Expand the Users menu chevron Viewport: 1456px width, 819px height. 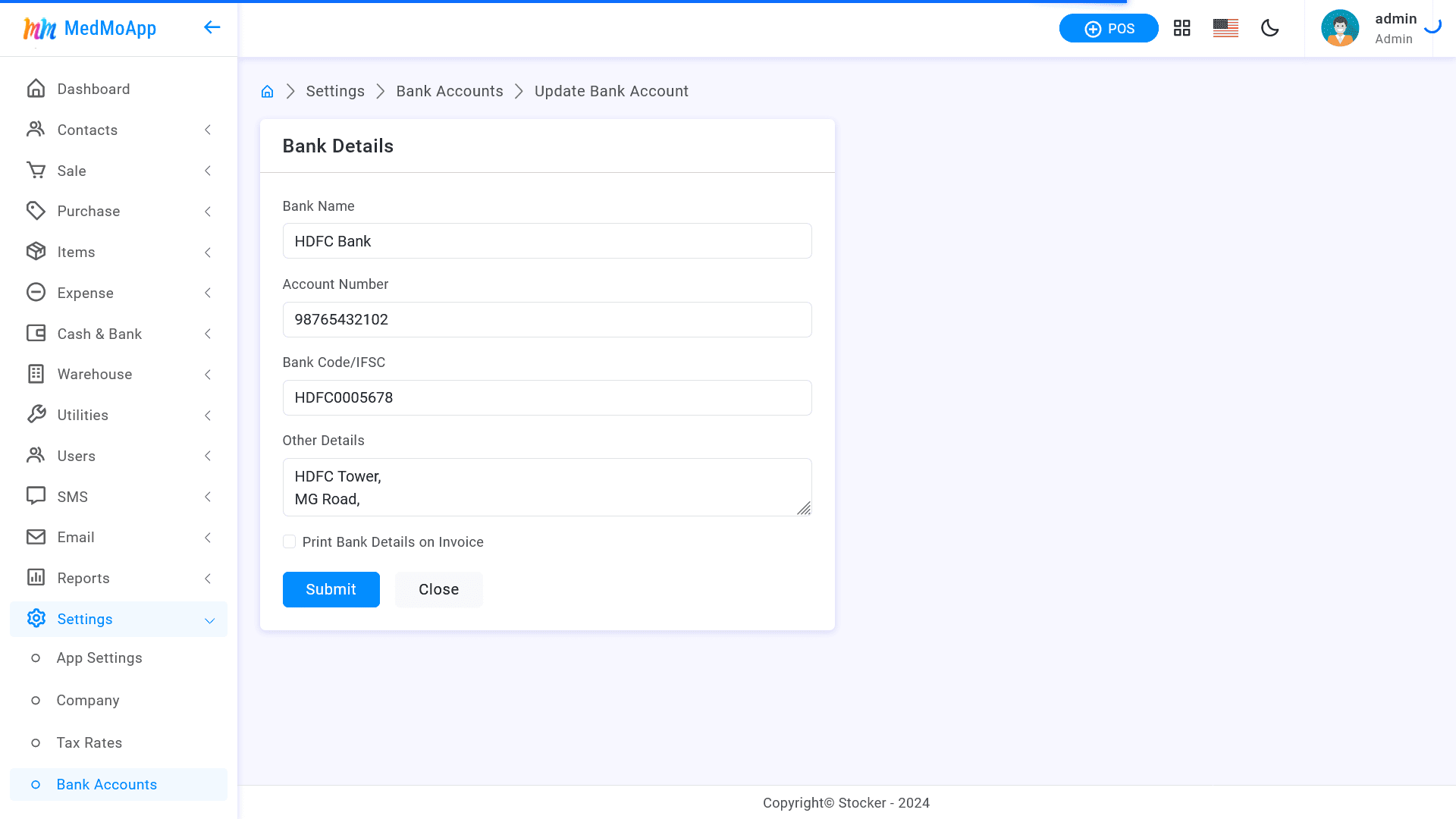point(208,456)
